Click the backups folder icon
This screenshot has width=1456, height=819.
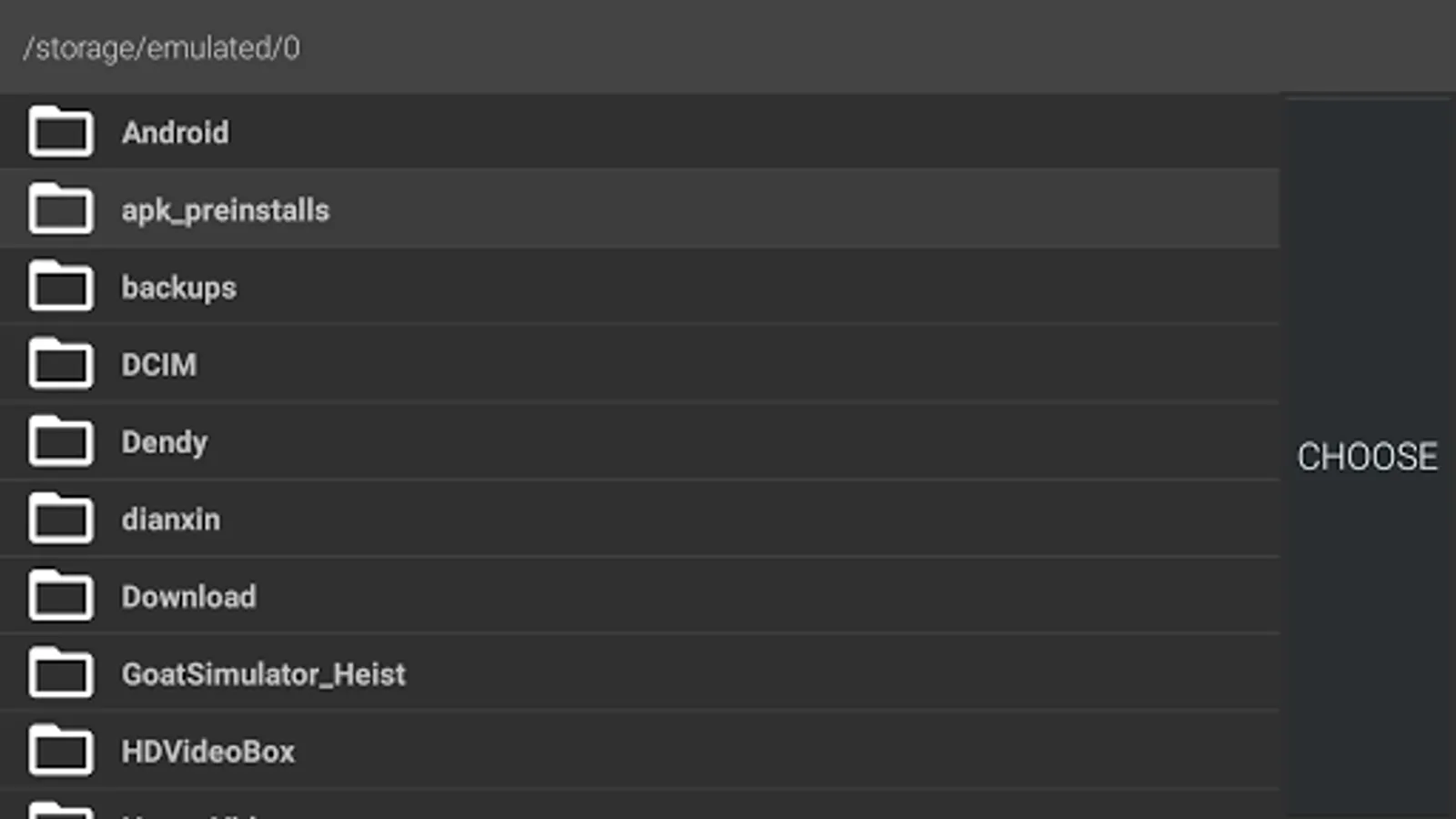point(60,287)
